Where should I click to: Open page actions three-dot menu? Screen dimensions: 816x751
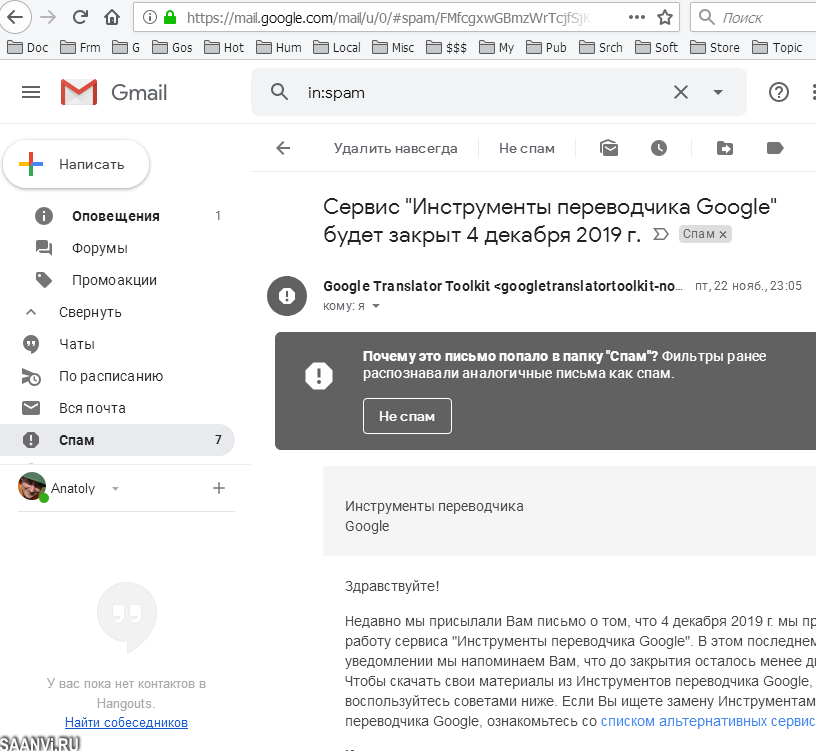coord(636,17)
